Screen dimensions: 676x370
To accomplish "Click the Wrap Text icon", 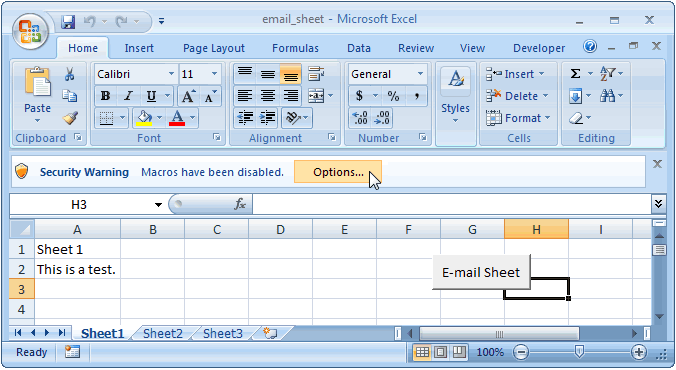I will [316, 74].
